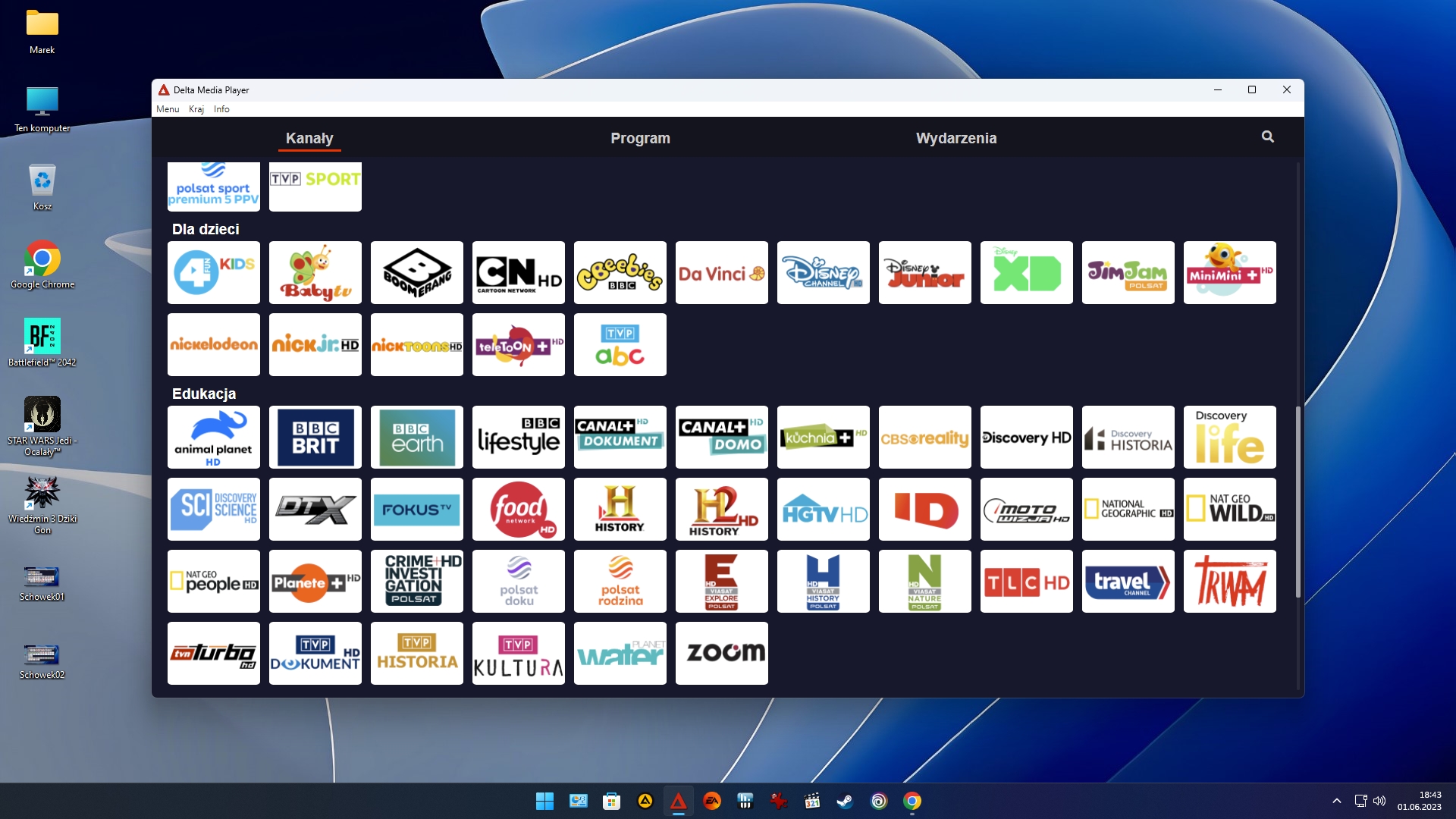
Task: Switch to the Program tab
Action: (x=640, y=138)
